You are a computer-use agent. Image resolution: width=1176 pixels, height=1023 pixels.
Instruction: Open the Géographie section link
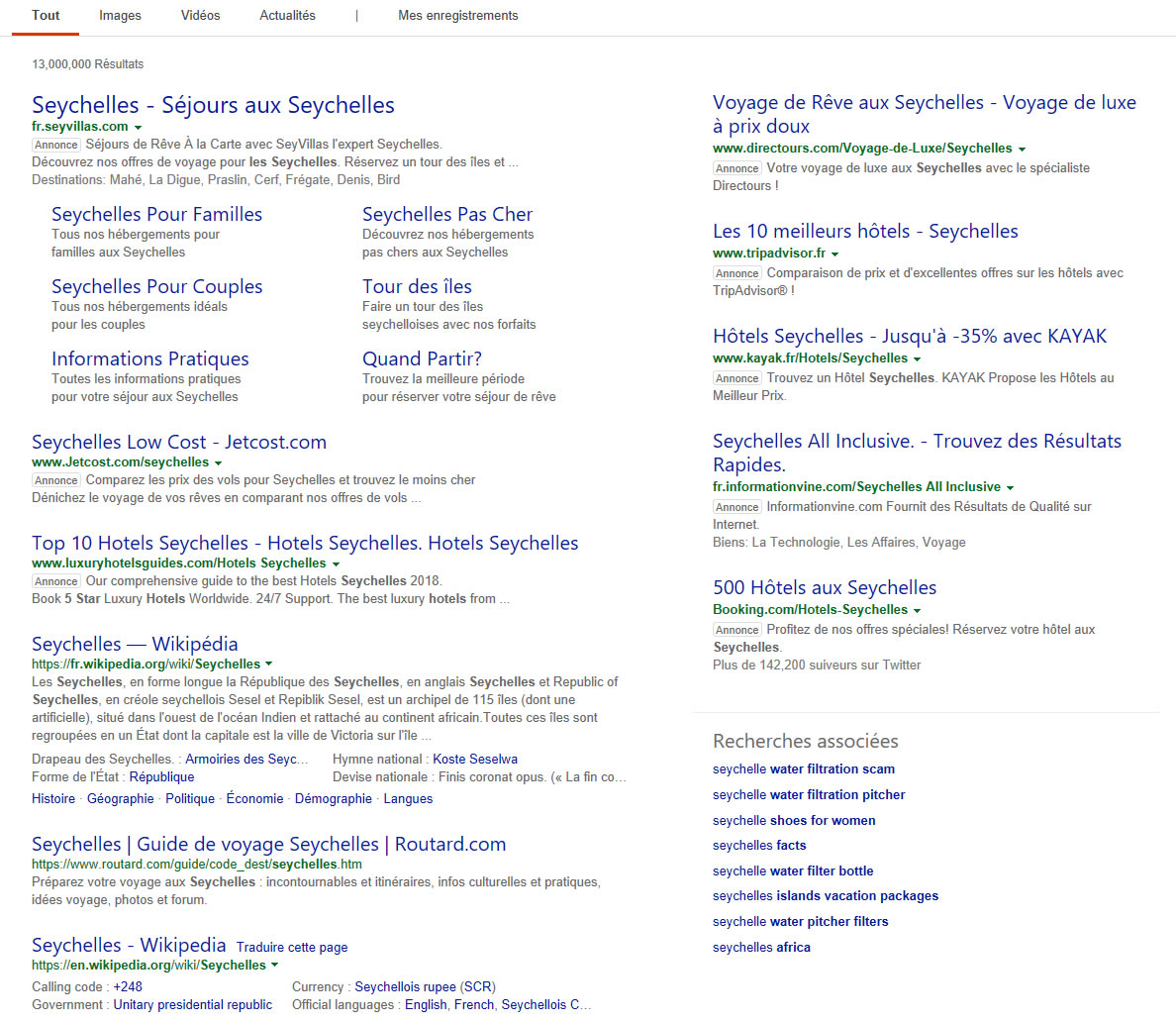coord(121,798)
